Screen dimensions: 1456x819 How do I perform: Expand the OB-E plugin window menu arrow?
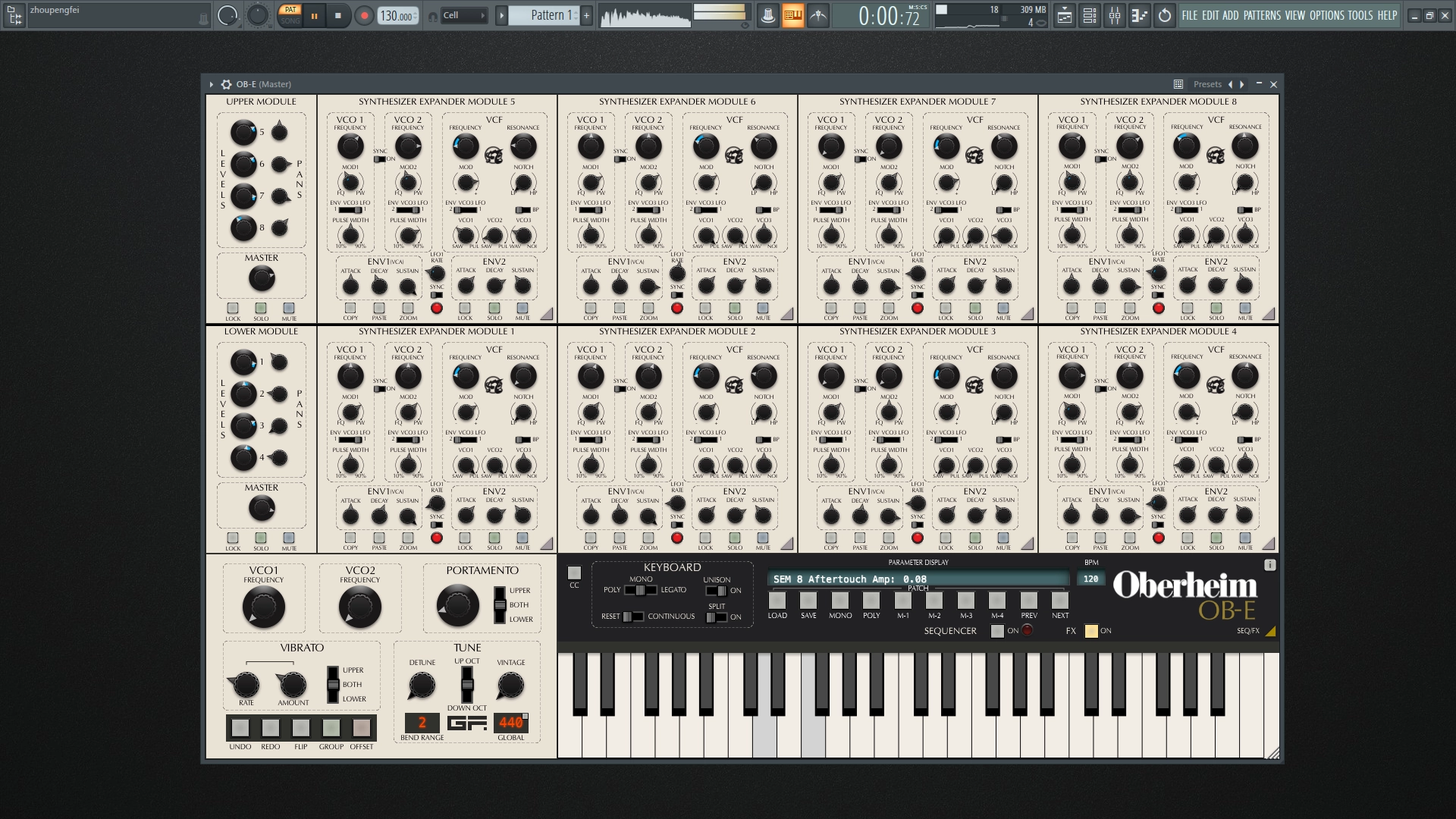pos(212,84)
